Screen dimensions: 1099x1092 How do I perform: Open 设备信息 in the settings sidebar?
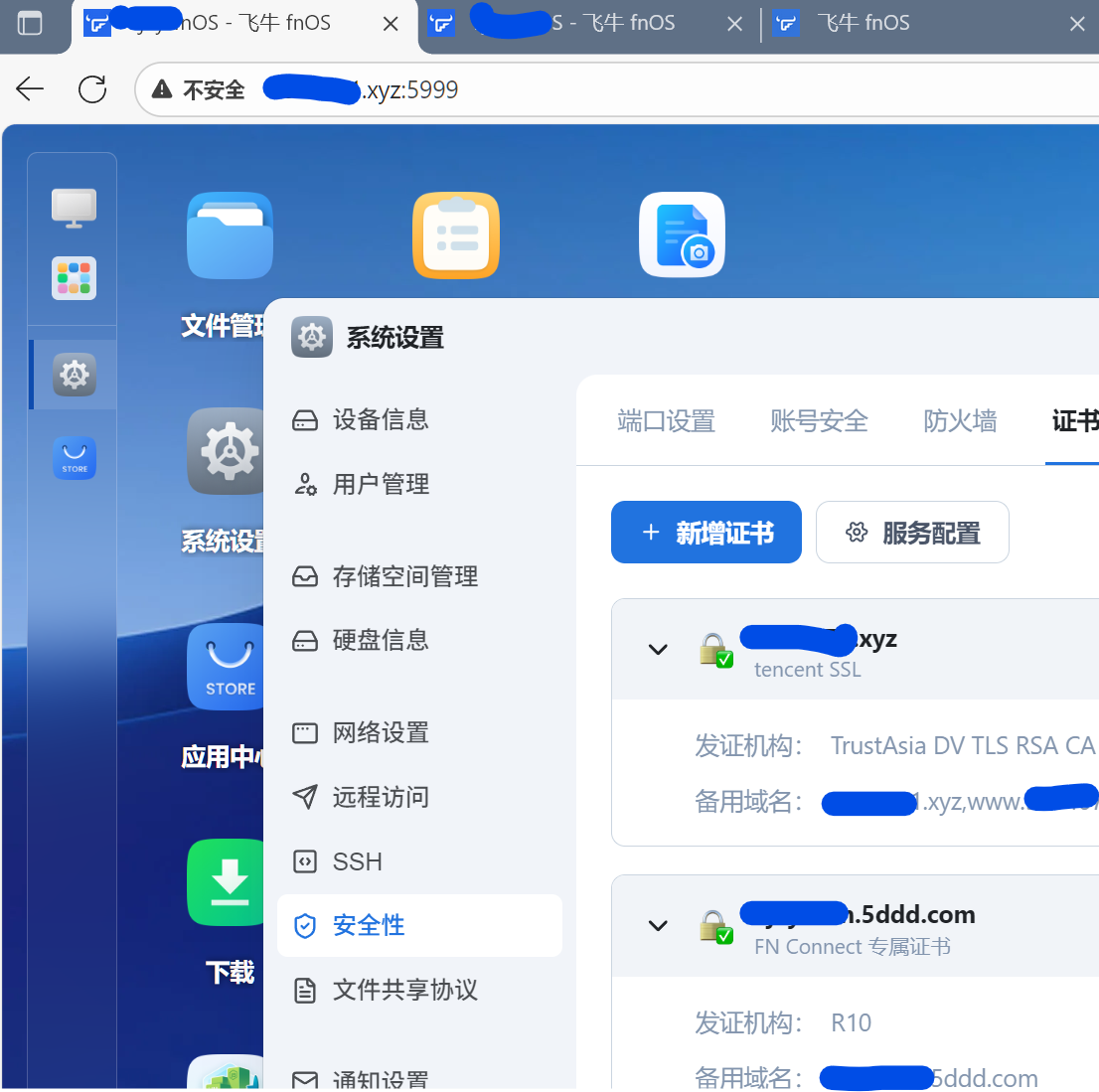[419, 420]
